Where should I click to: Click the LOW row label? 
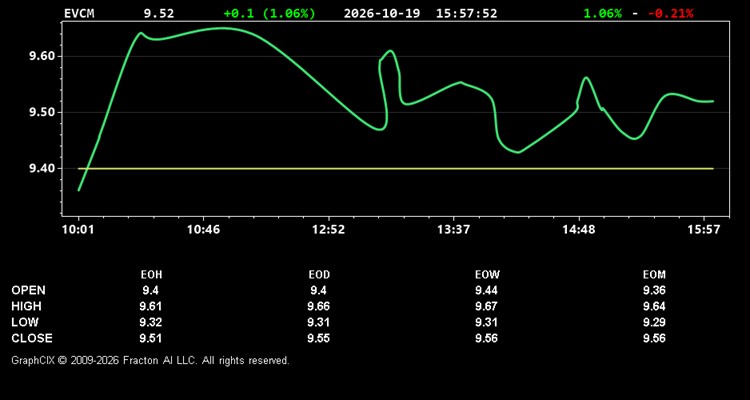[x=25, y=322]
